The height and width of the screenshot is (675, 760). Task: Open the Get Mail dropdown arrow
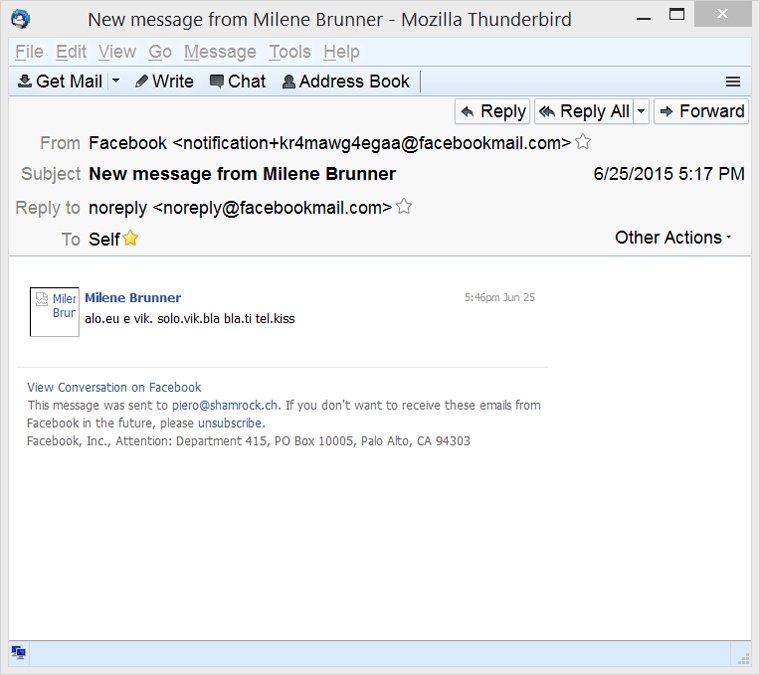pyautogui.click(x=116, y=82)
